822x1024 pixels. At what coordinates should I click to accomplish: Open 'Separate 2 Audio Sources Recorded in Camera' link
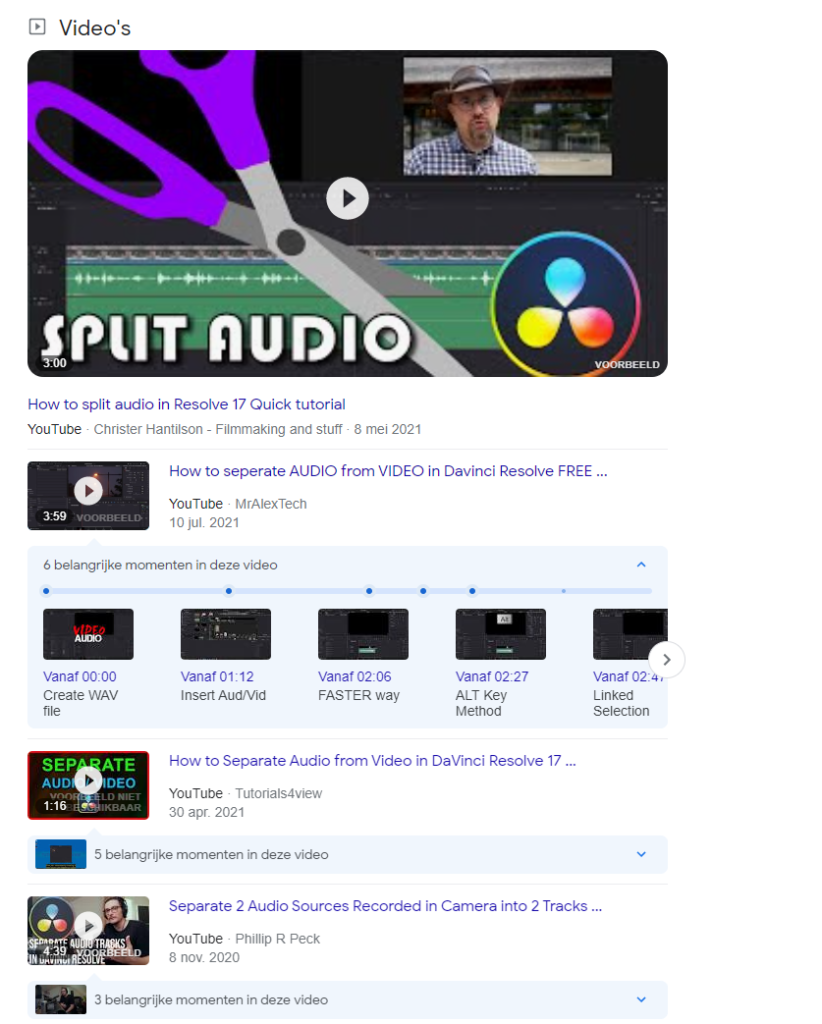coord(385,906)
